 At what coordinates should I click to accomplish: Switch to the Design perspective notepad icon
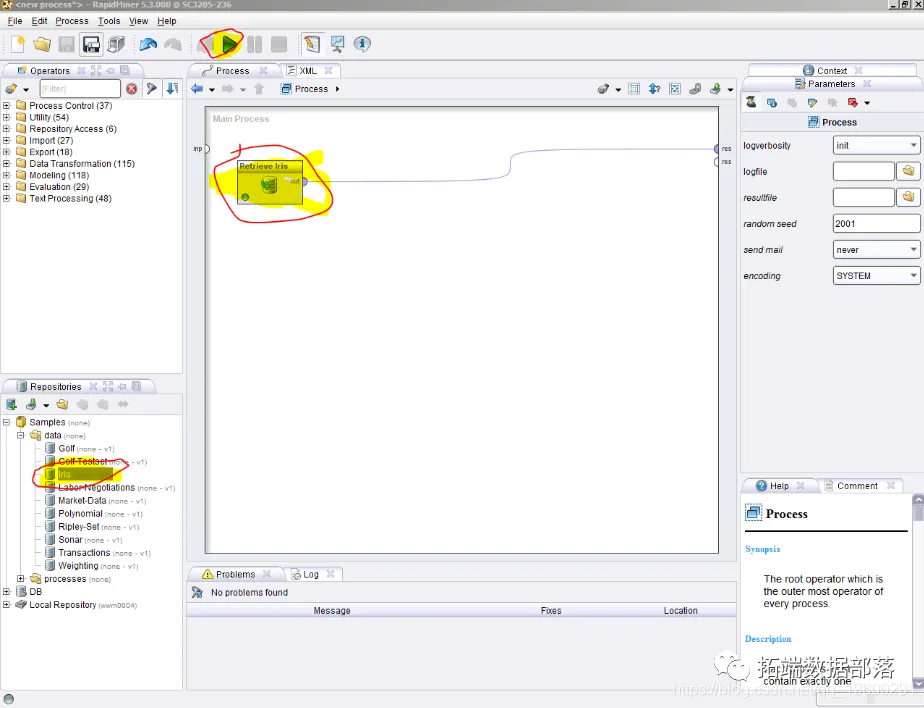tap(312, 44)
